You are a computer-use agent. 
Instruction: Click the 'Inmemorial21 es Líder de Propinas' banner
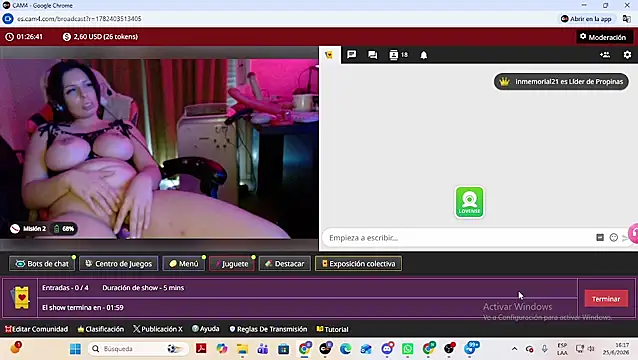click(561, 81)
